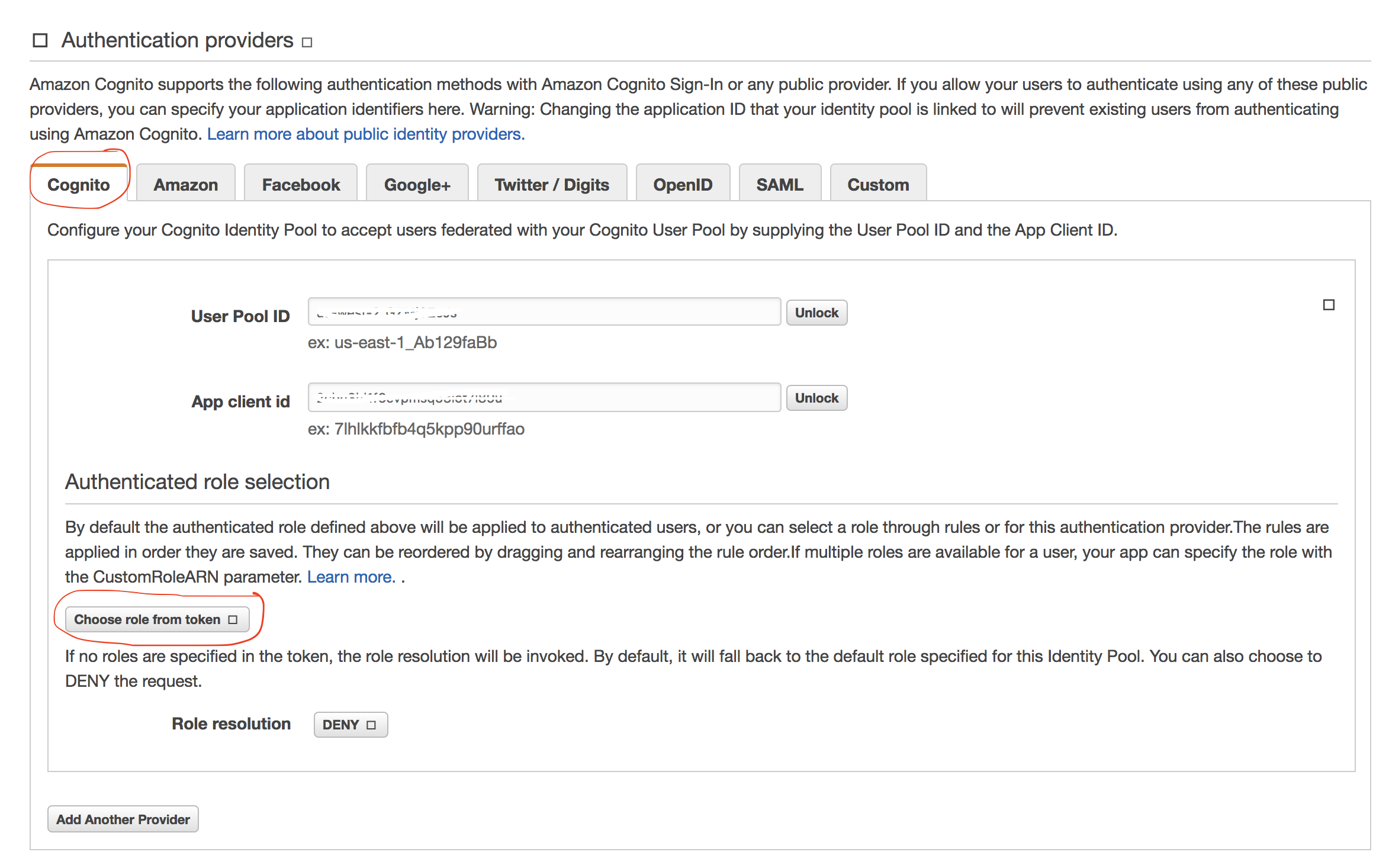Switch to the SAML tab
This screenshot has height=868, width=1389.
pyautogui.click(x=779, y=184)
